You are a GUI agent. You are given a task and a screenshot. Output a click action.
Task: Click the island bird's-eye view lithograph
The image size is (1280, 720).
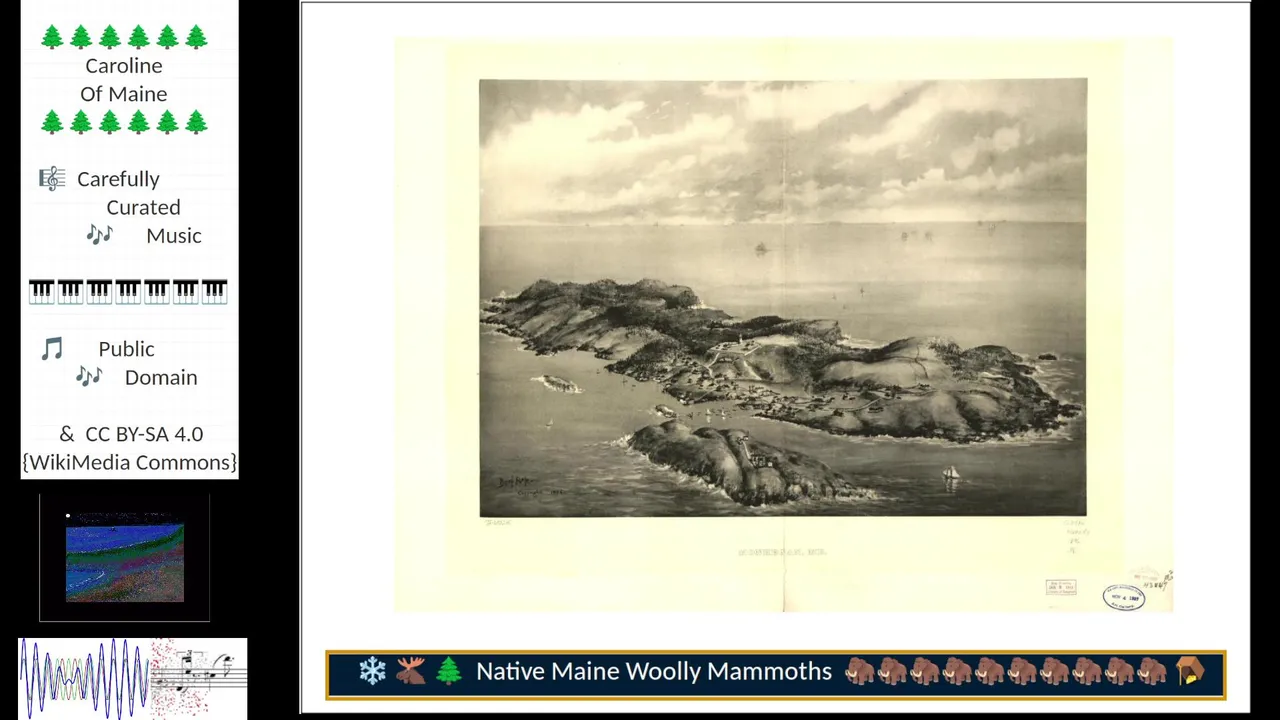(783, 297)
